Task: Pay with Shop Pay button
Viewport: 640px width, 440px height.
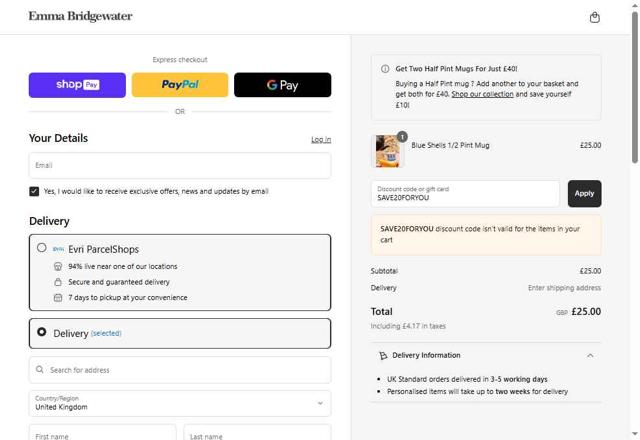Action: tap(77, 85)
